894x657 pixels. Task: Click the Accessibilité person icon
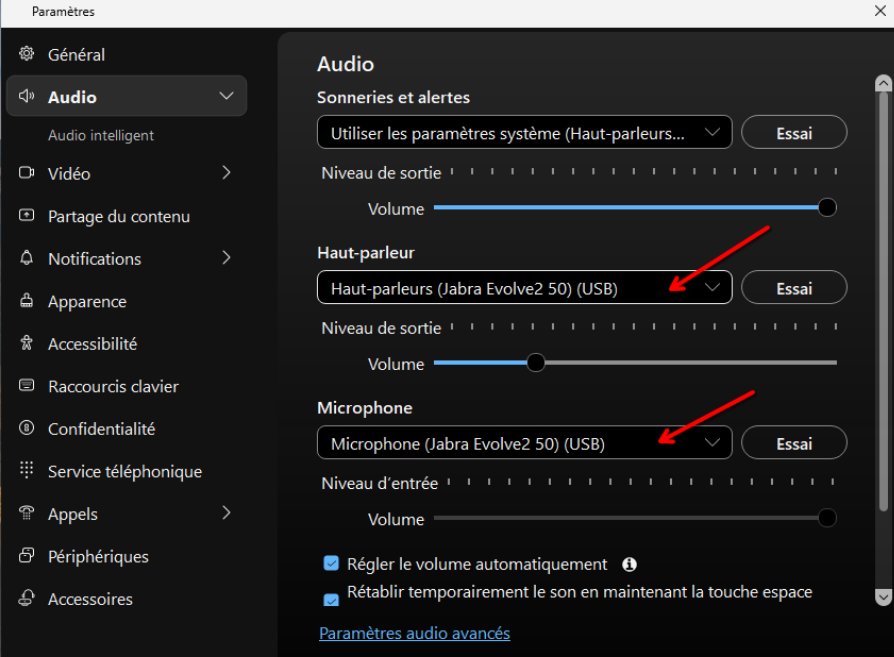pos(26,342)
